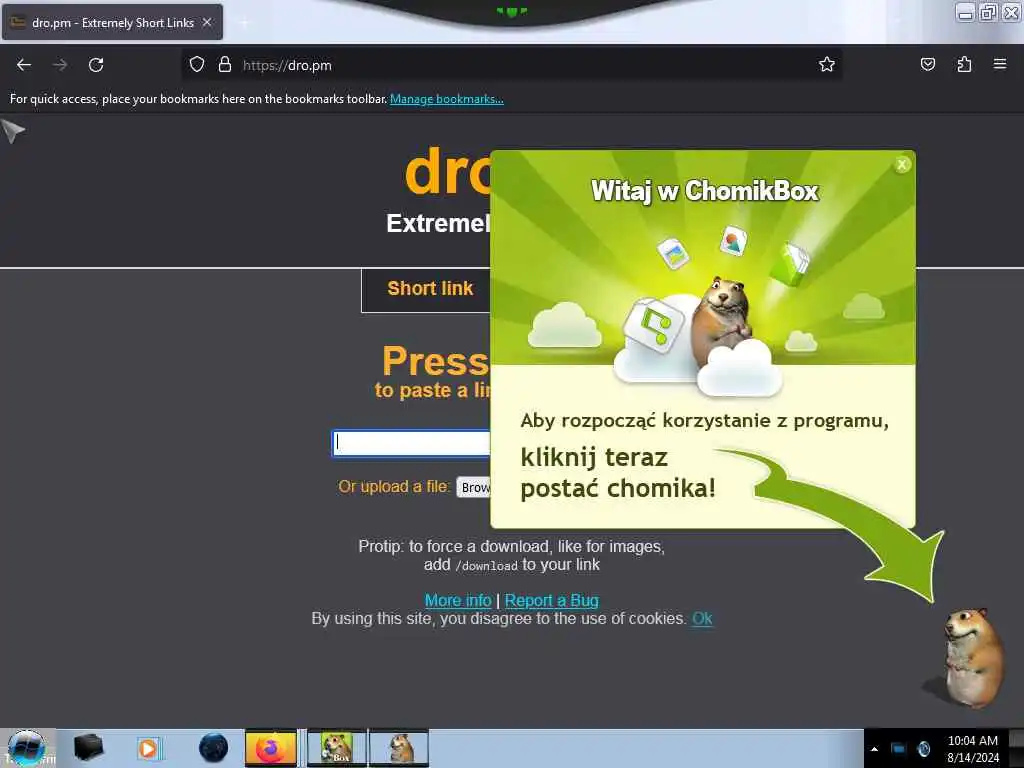Minimize the browser window
1024x768 pixels.
[965, 12]
